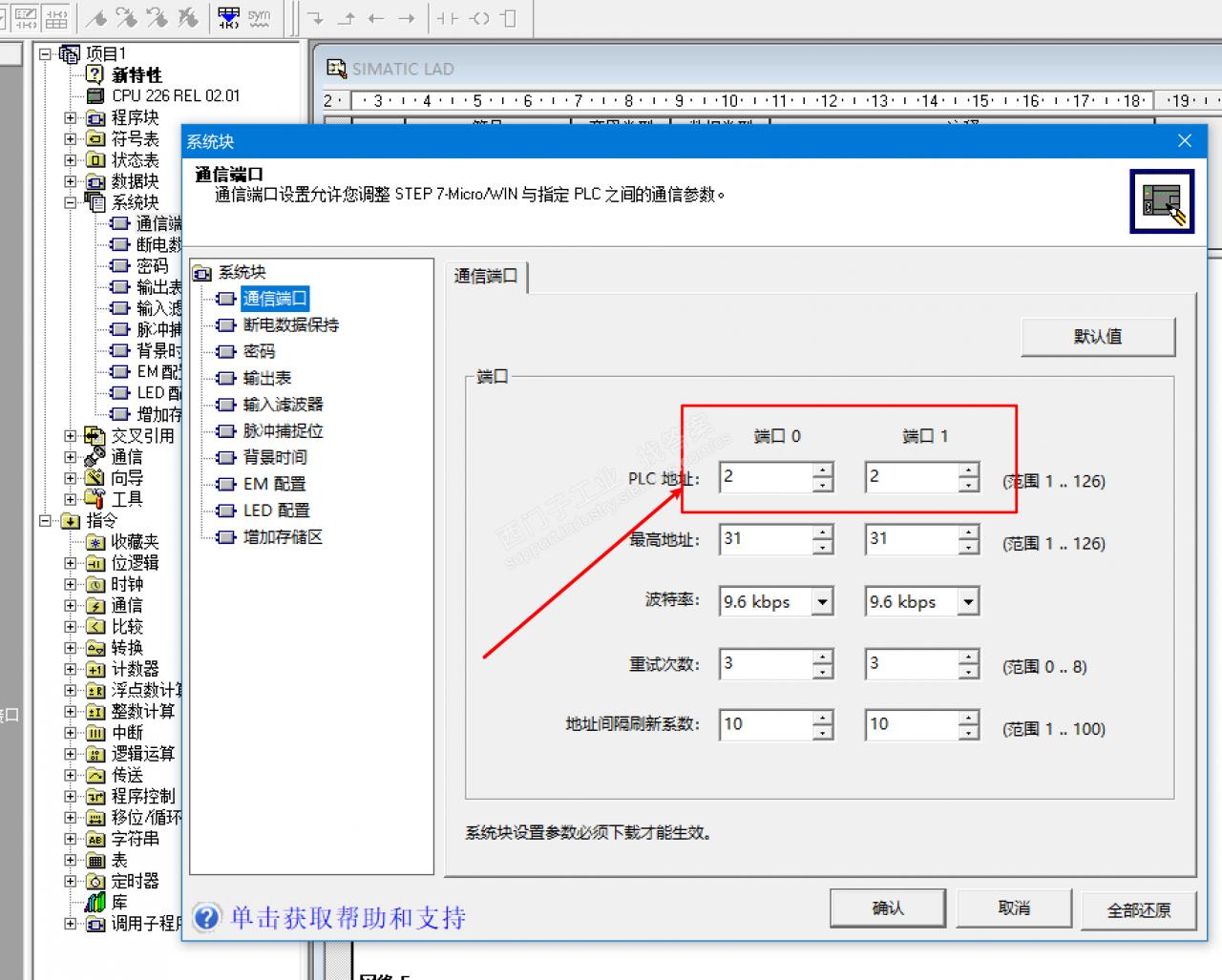Select EM 配置 in the dialog tree
Viewport: 1222px width, 980px height.
tap(274, 484)
